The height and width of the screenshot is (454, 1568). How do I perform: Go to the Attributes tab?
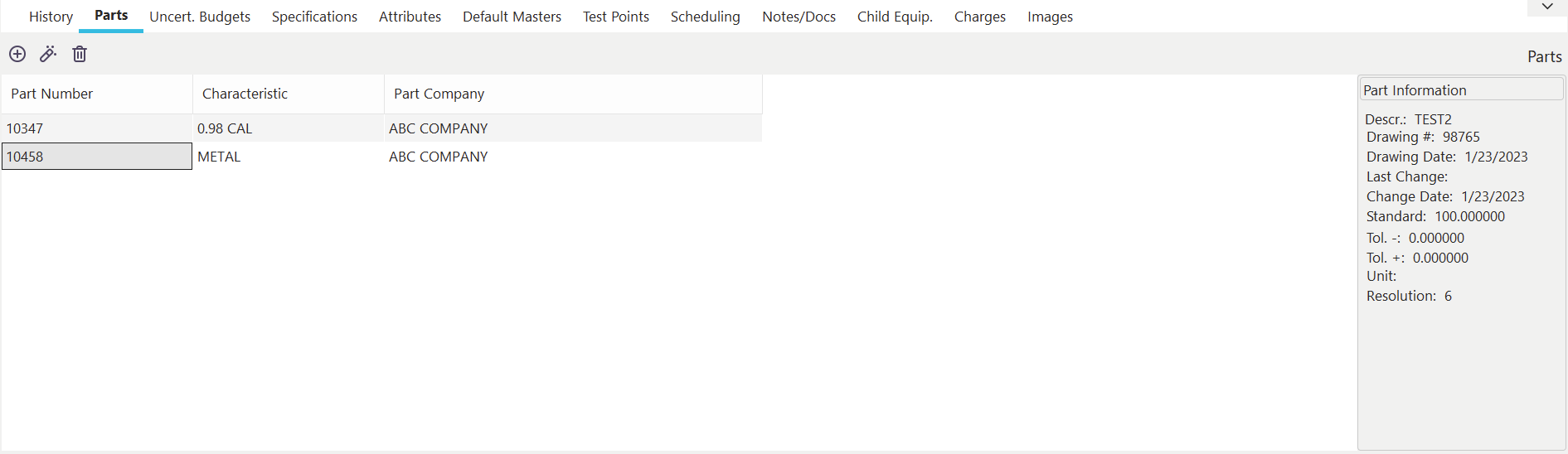(x=410, y=17)
